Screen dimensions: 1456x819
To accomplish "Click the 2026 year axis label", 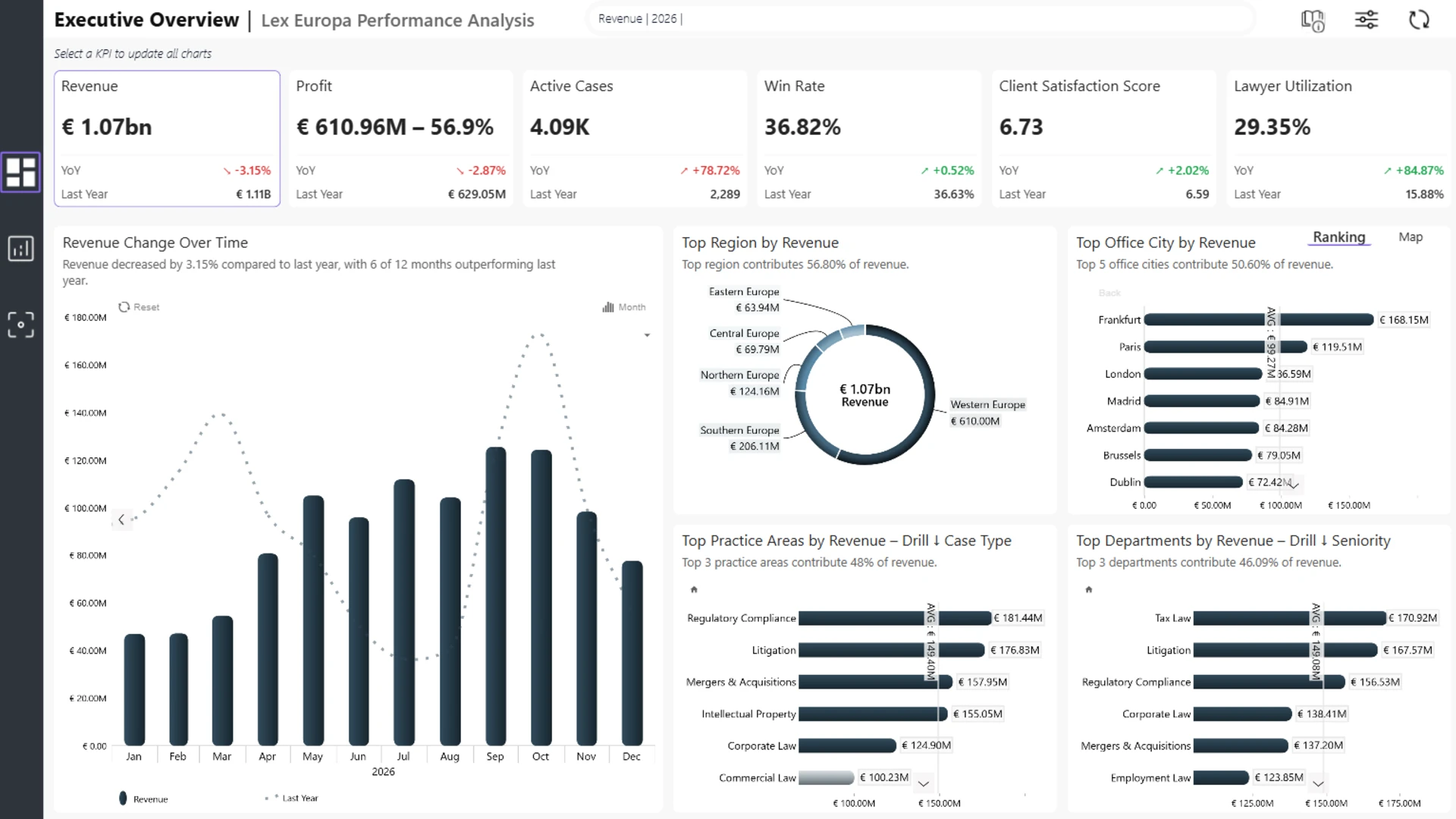I will [x=383, y=772].
